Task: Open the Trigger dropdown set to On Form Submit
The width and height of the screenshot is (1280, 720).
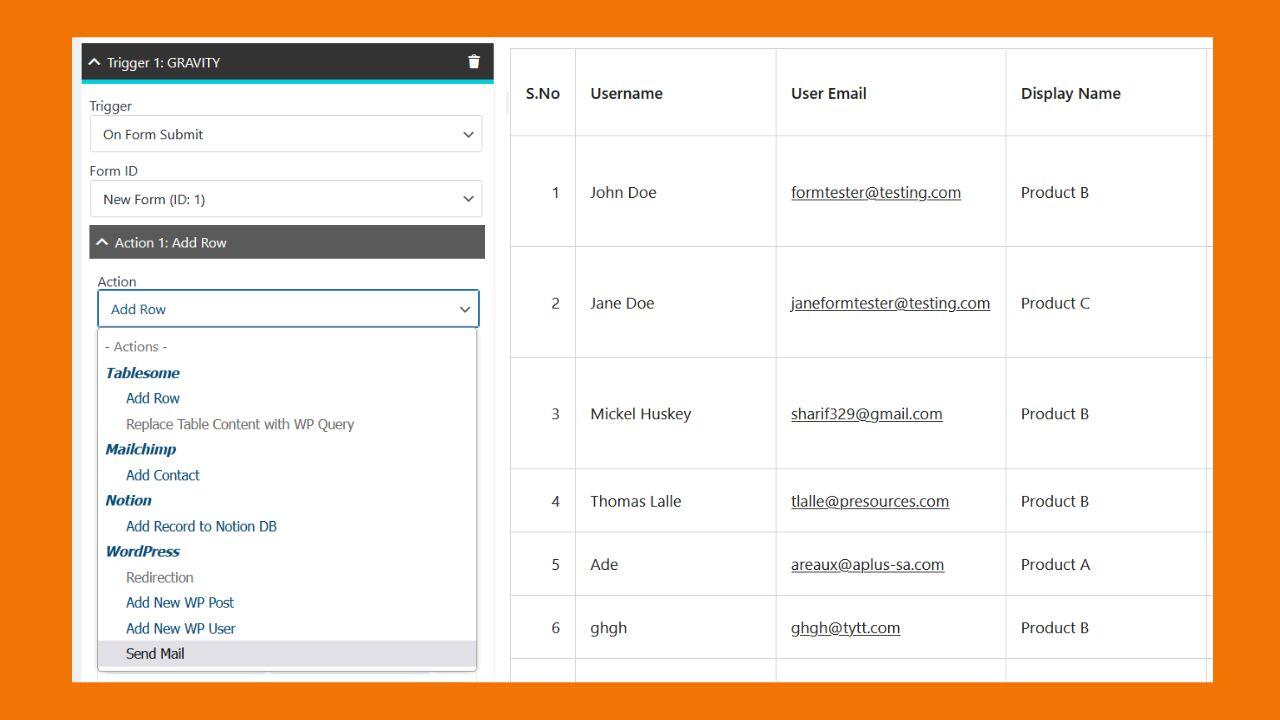Action: click(x=286, y=134)
